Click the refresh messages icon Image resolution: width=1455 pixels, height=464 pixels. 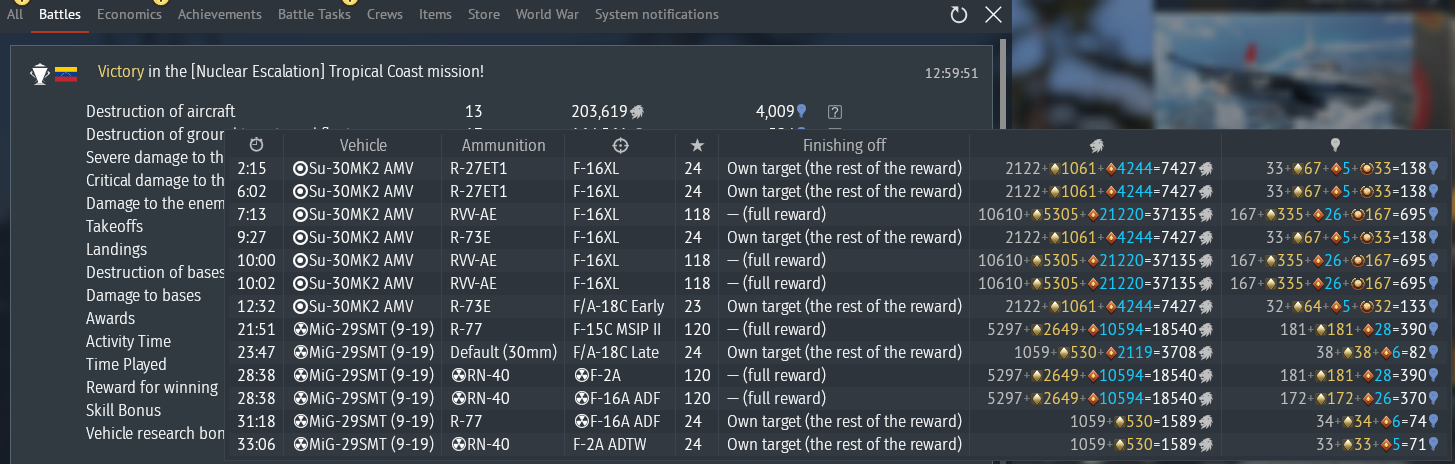point(959,14)
